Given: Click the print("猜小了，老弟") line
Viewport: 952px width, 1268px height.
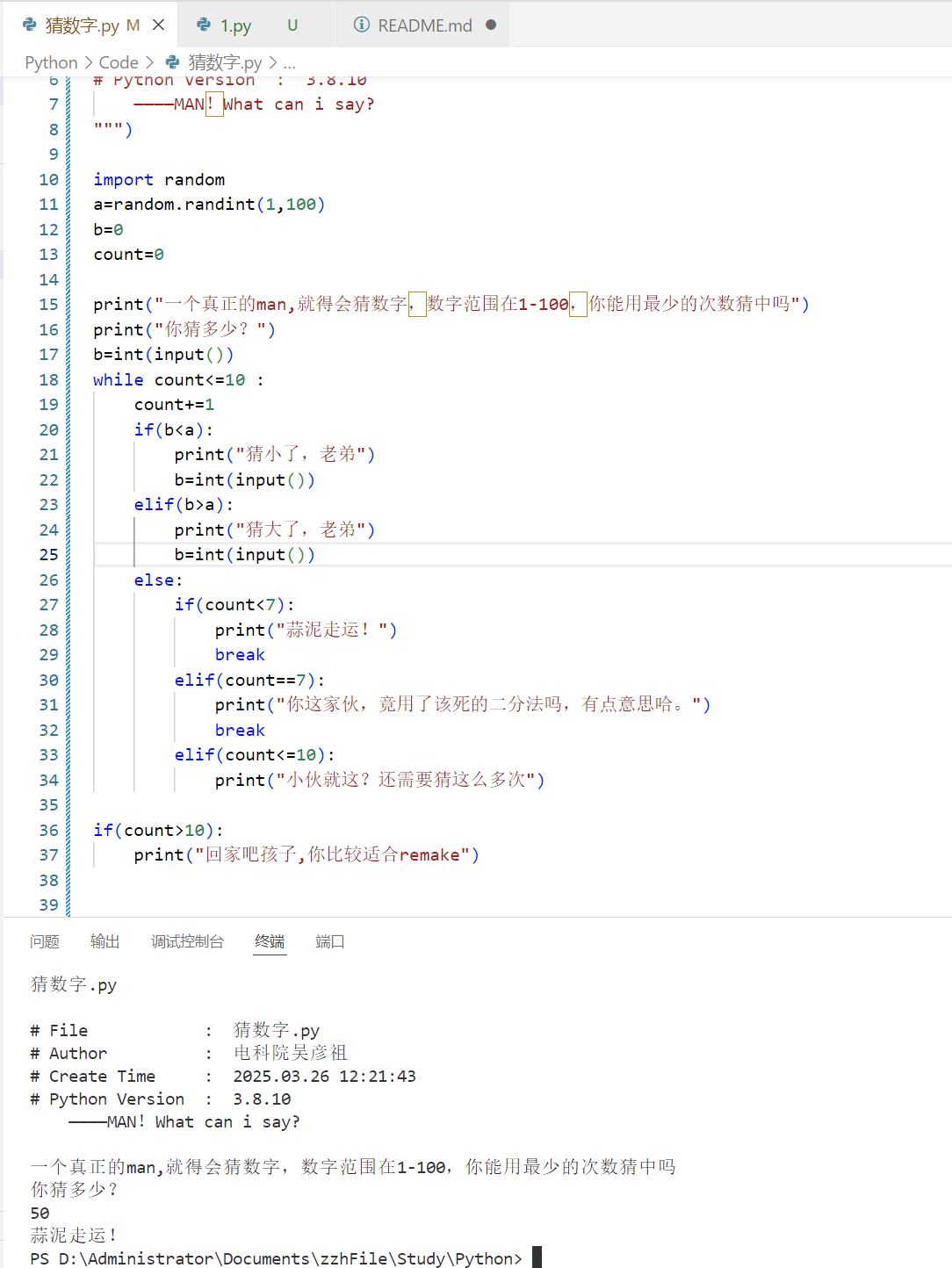Looking at the screenshot, I should point(274,454).
